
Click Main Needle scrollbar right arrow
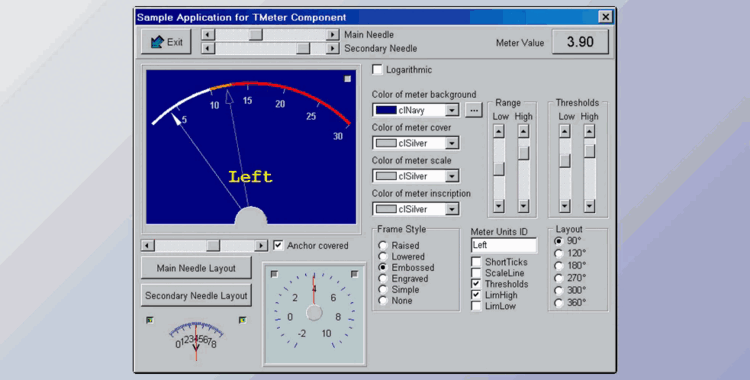point(333,34)
